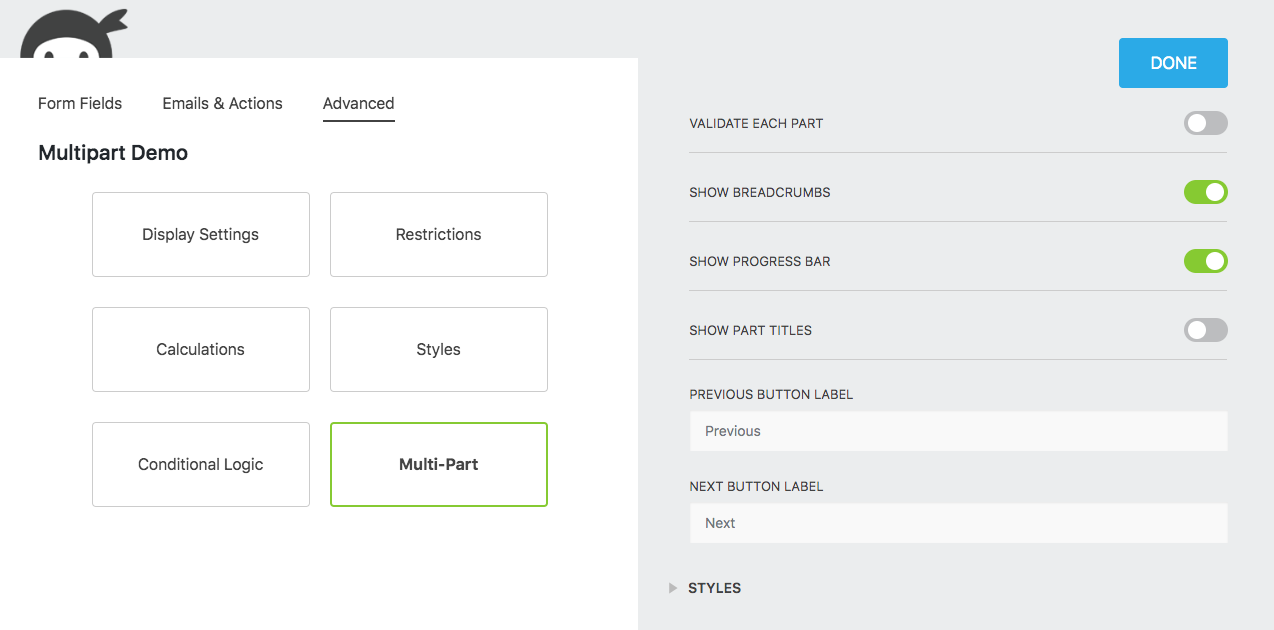
Task: Open the Emails & Actions tab
Action: tap(222, 103)
